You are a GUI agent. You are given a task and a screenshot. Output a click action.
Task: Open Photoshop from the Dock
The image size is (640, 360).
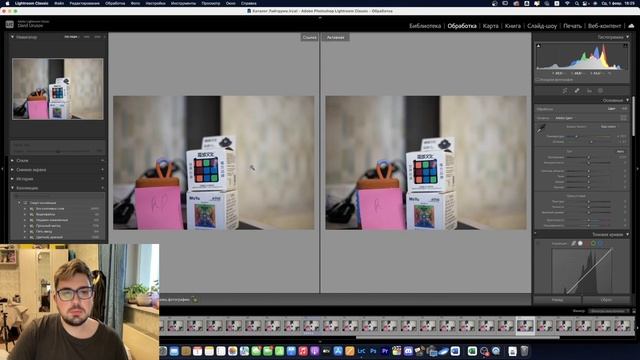click(373, 351)
